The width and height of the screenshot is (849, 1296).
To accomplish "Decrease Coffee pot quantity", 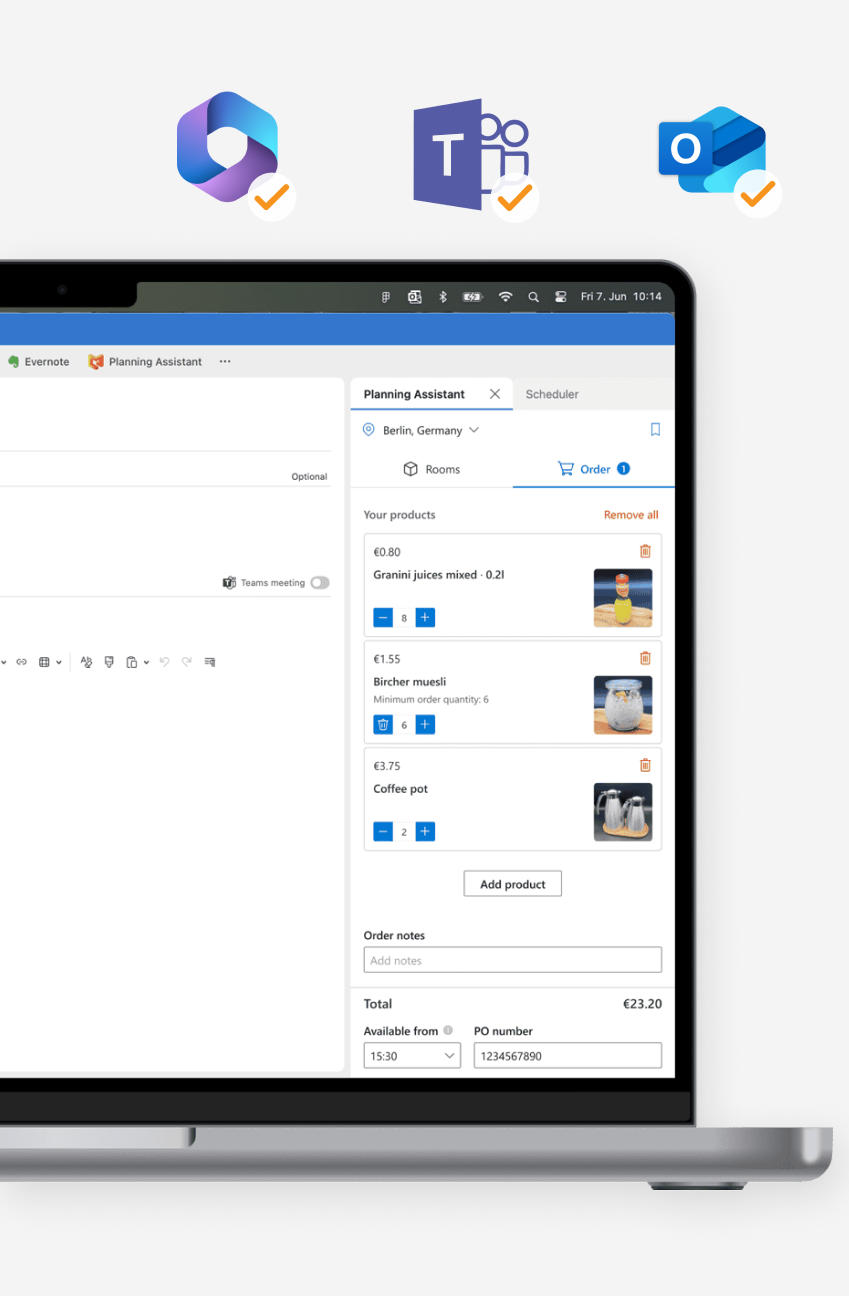I will point(383,832).
